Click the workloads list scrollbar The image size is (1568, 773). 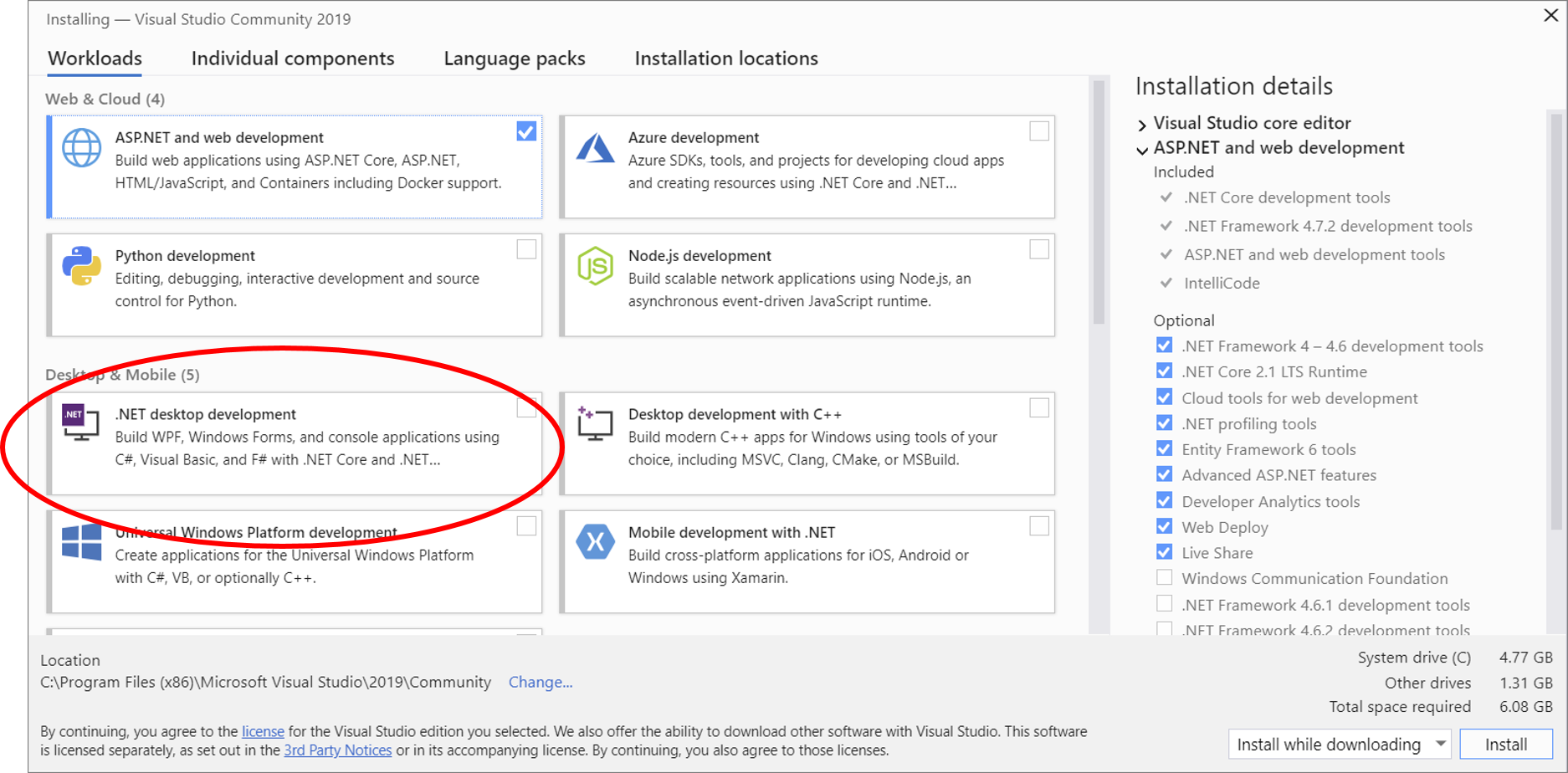click(1099, 202)
